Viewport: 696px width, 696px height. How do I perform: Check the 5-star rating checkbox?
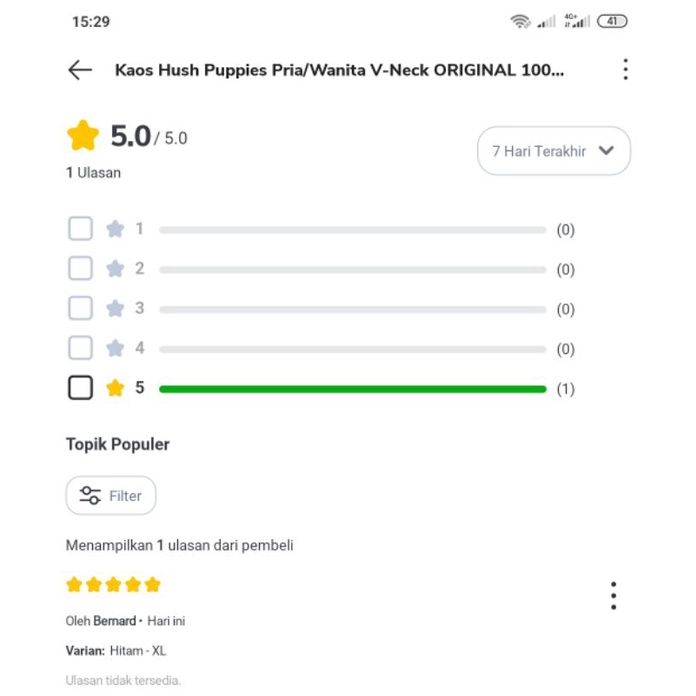80,388
